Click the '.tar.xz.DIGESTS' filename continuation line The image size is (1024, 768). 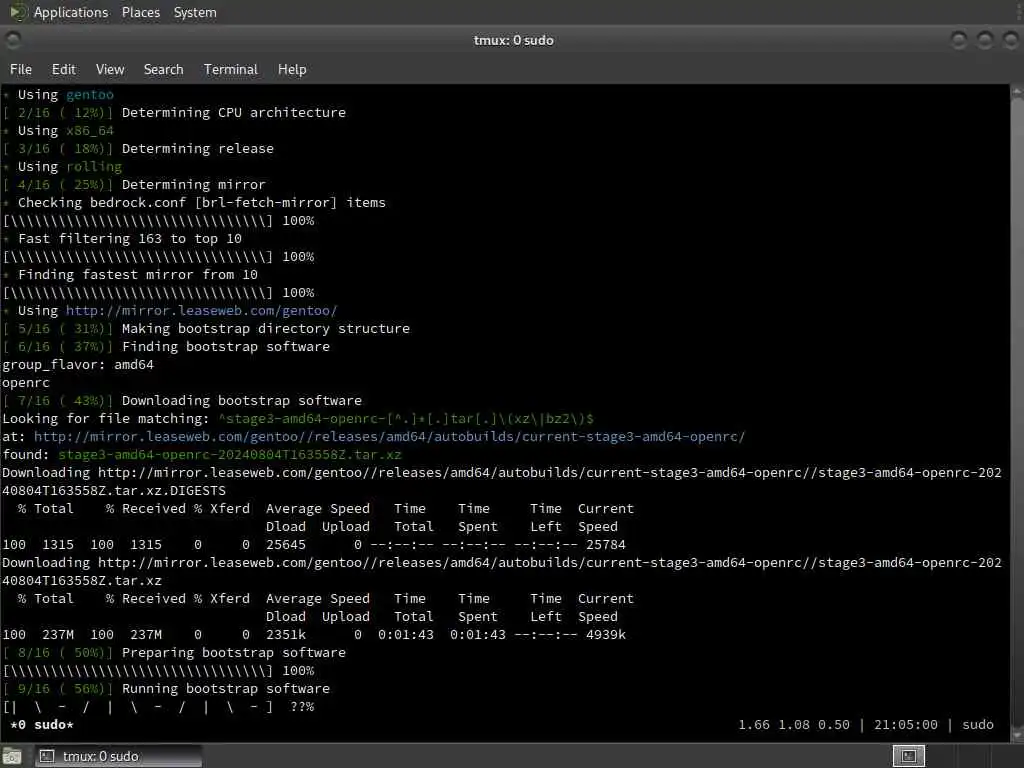[x=114, y=490]
